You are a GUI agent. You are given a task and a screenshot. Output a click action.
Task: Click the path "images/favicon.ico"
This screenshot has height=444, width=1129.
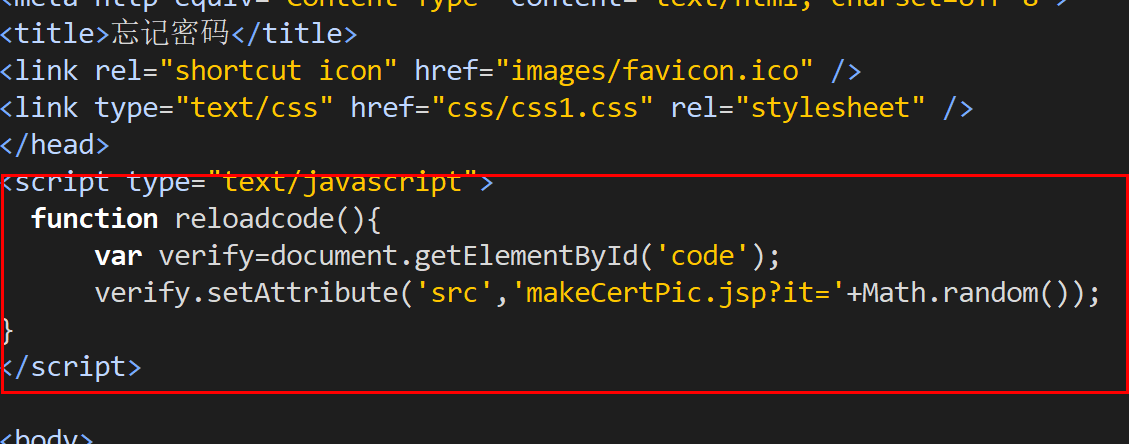[x=655, y=71]
